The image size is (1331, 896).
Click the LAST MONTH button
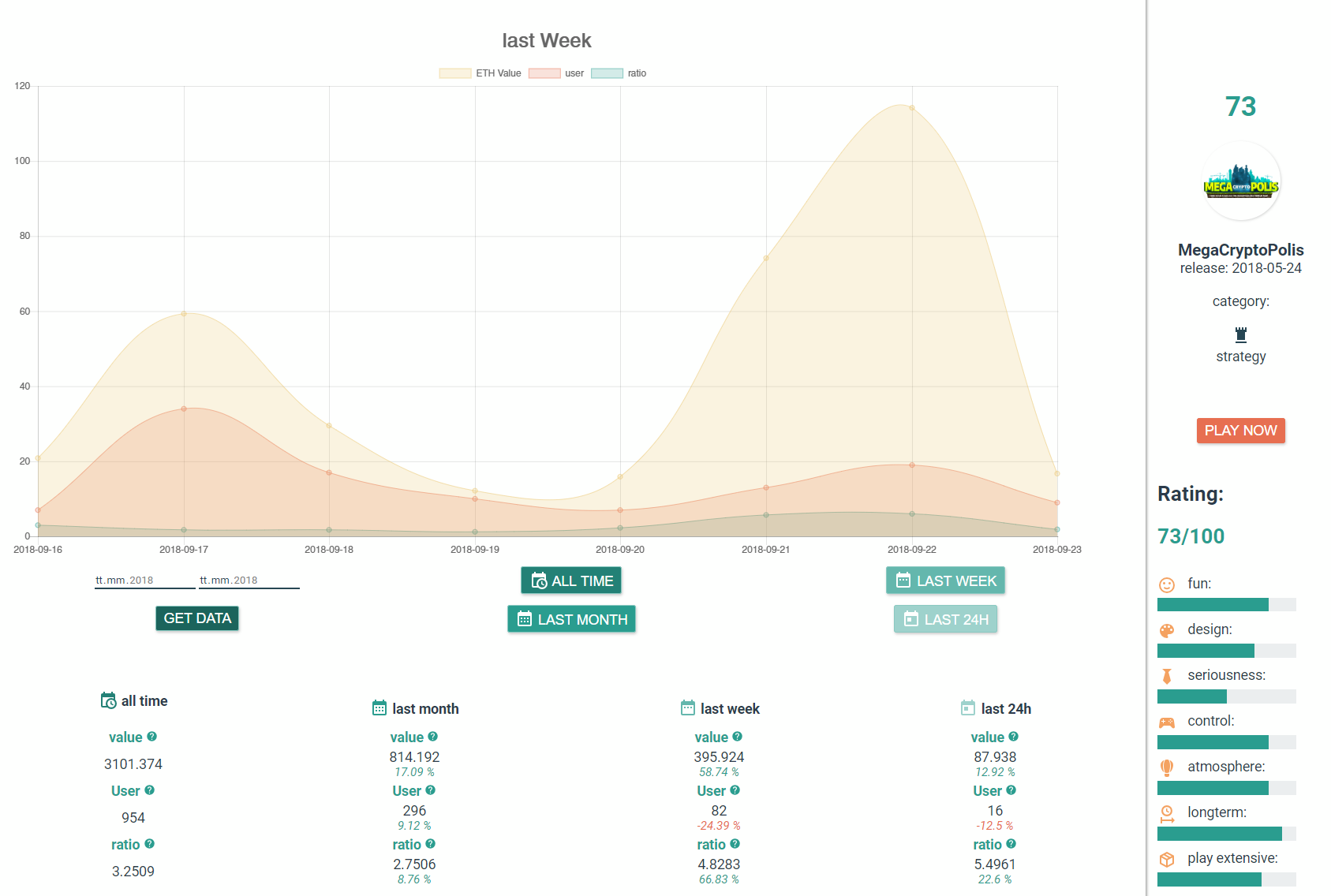(571, 619)
